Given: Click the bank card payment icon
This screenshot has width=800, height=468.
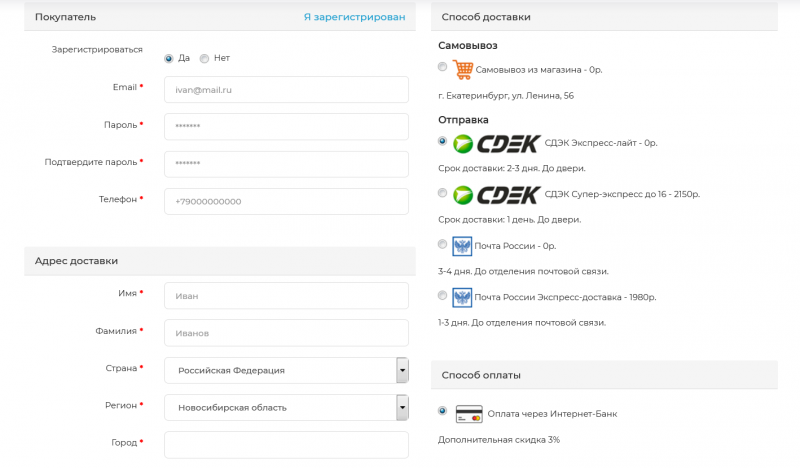Looking at the screenshot, I should click(x=469, y=413).
